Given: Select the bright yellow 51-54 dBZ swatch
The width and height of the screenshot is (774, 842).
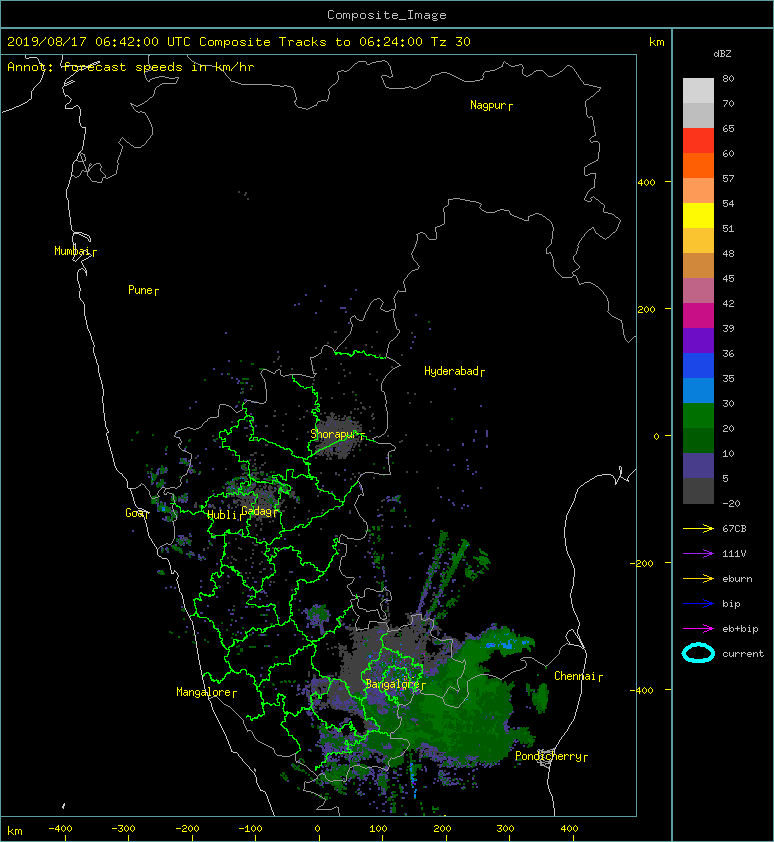Looking at the screenshot, I should pyautogui.click(x=698, y=216).
